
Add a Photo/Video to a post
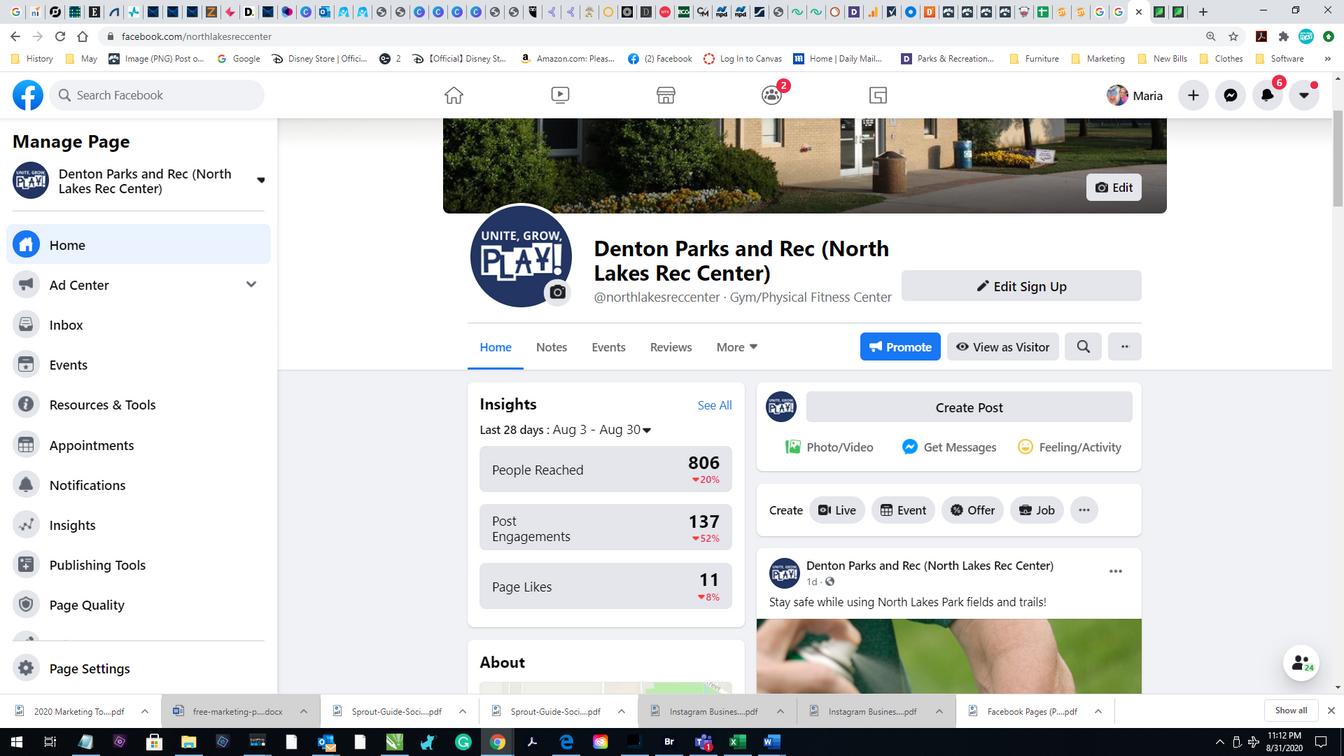pyautogui.click(x=829, y=447)
